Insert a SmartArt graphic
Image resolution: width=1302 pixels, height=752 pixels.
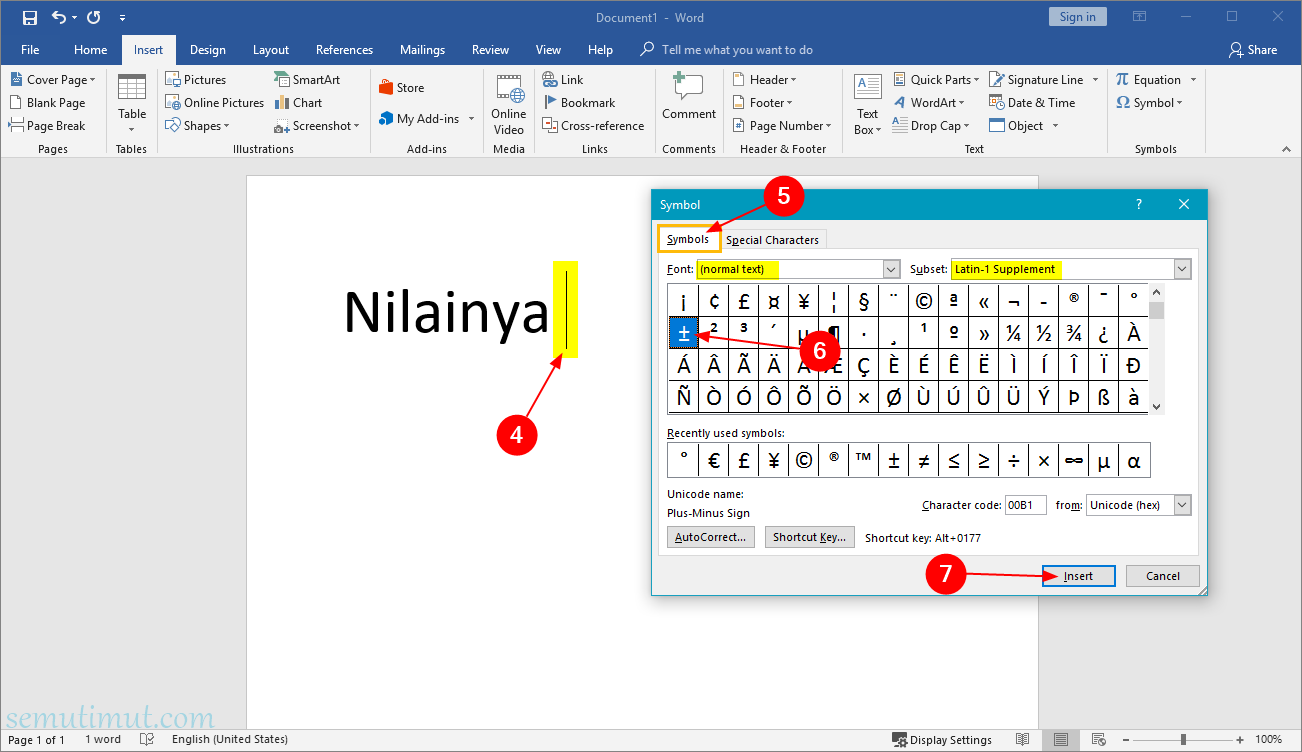pyautogui.click(x=307, y=80)
